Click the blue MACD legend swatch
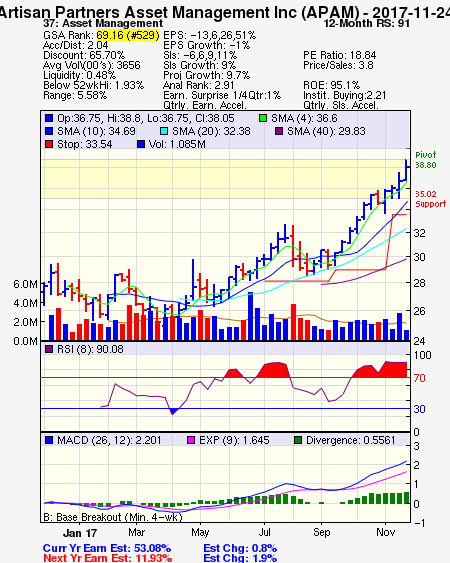The width and height of the screenshot is (450, 563). click(x=49, y=440)
